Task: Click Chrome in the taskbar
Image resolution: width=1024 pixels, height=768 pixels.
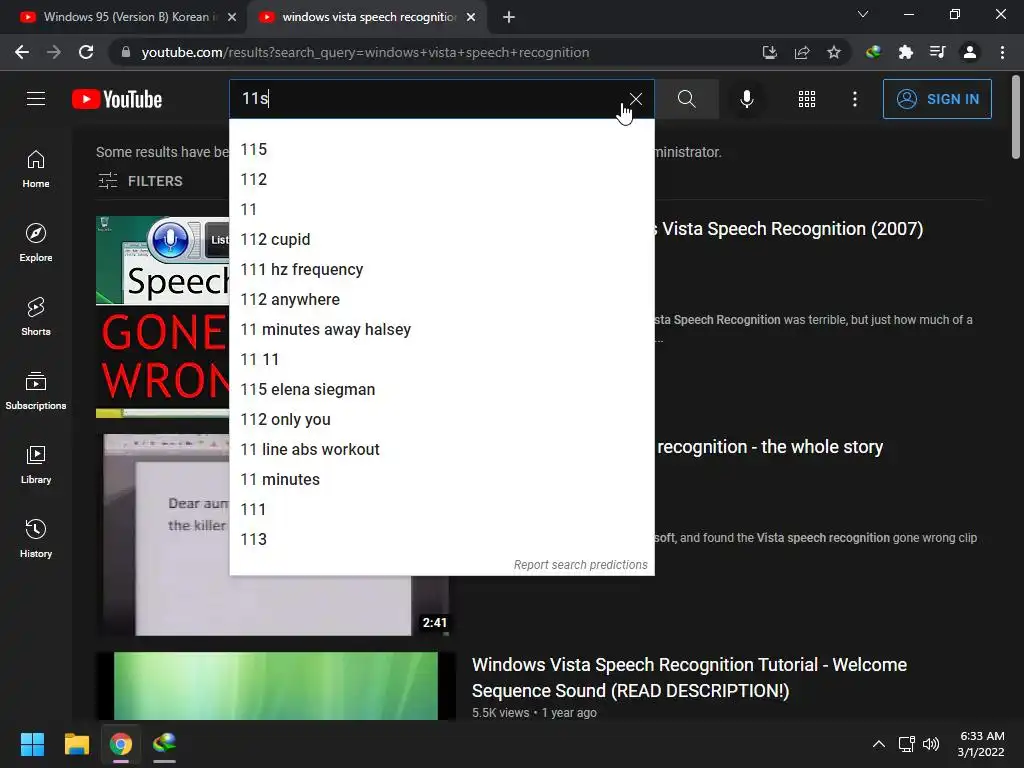Action: pyautogui.click(x=121, y=744)
